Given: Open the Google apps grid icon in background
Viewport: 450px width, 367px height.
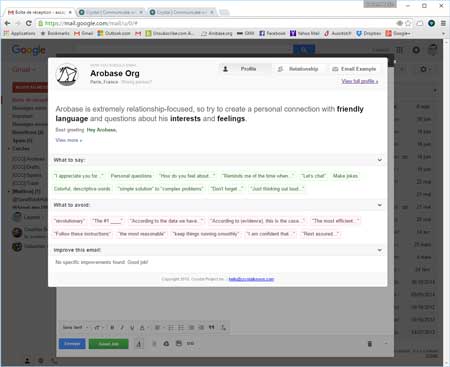Looking at the screenshot, I should (x=399, y=50).
